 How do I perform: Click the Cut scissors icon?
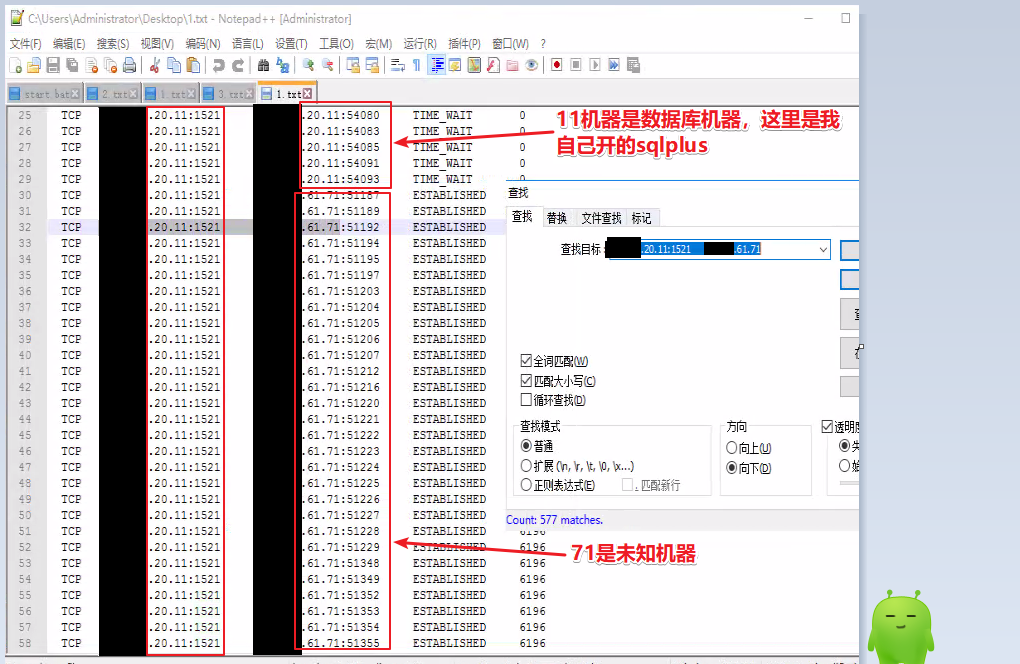click(155, 65)
